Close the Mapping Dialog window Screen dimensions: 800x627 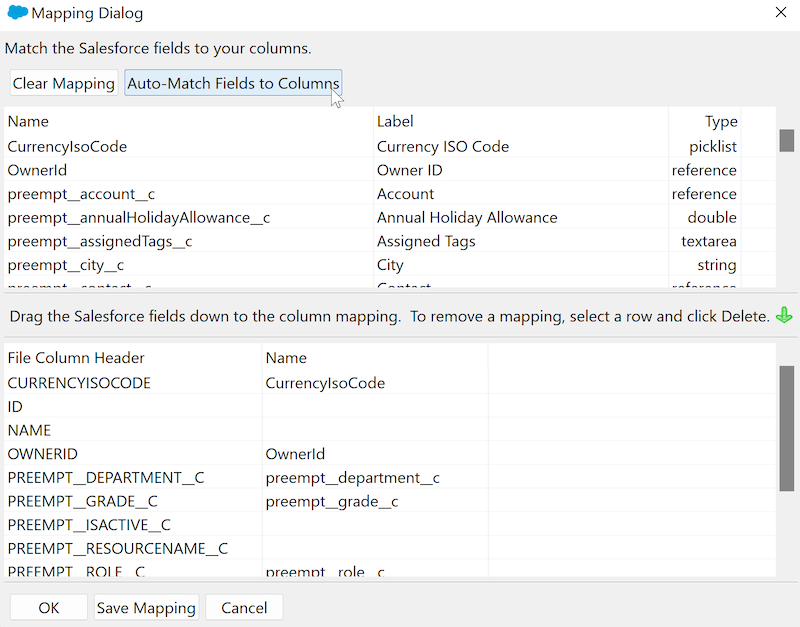[x=780, y=13]
